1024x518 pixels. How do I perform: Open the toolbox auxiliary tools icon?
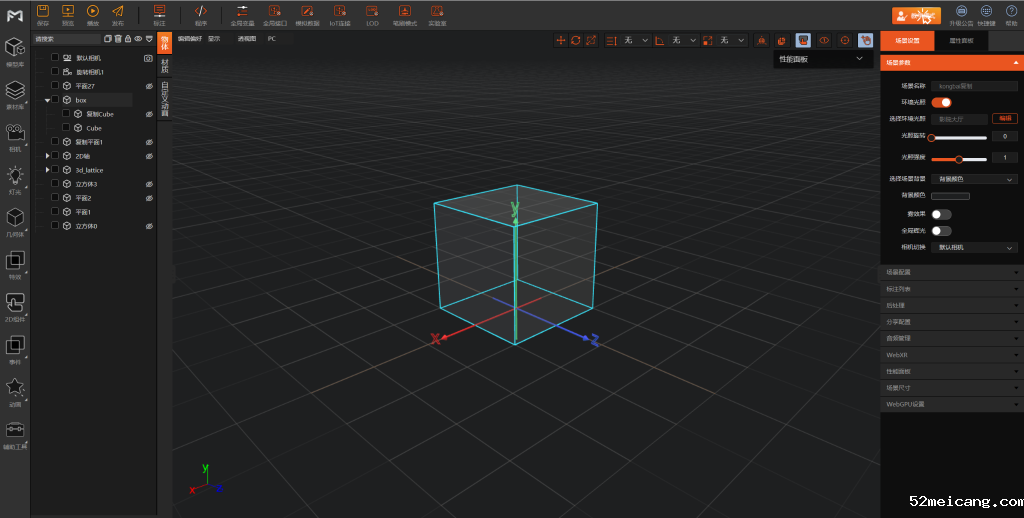tap(15, 432)
